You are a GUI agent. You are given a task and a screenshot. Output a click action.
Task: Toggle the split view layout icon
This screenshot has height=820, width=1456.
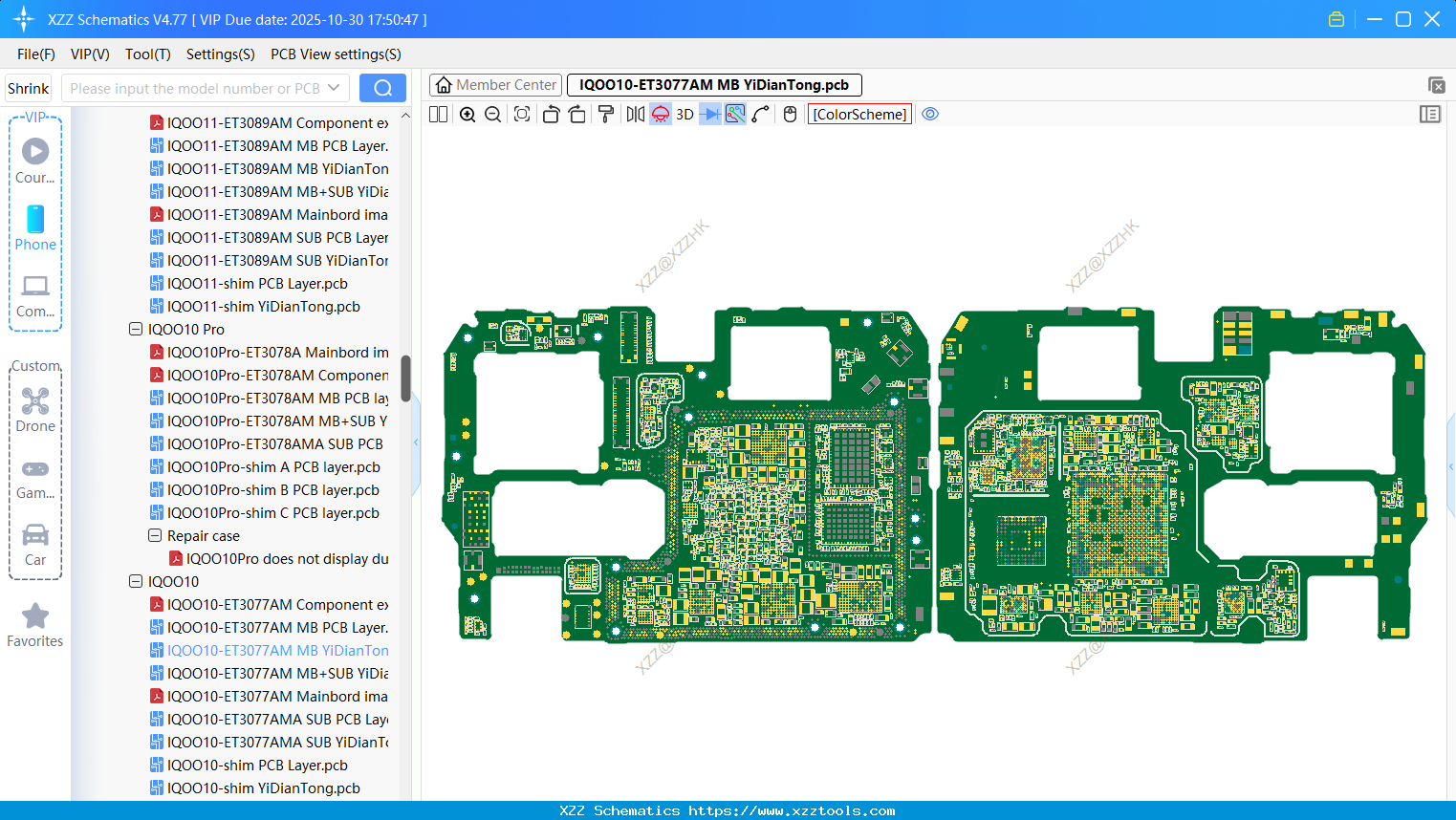(438, 115)
